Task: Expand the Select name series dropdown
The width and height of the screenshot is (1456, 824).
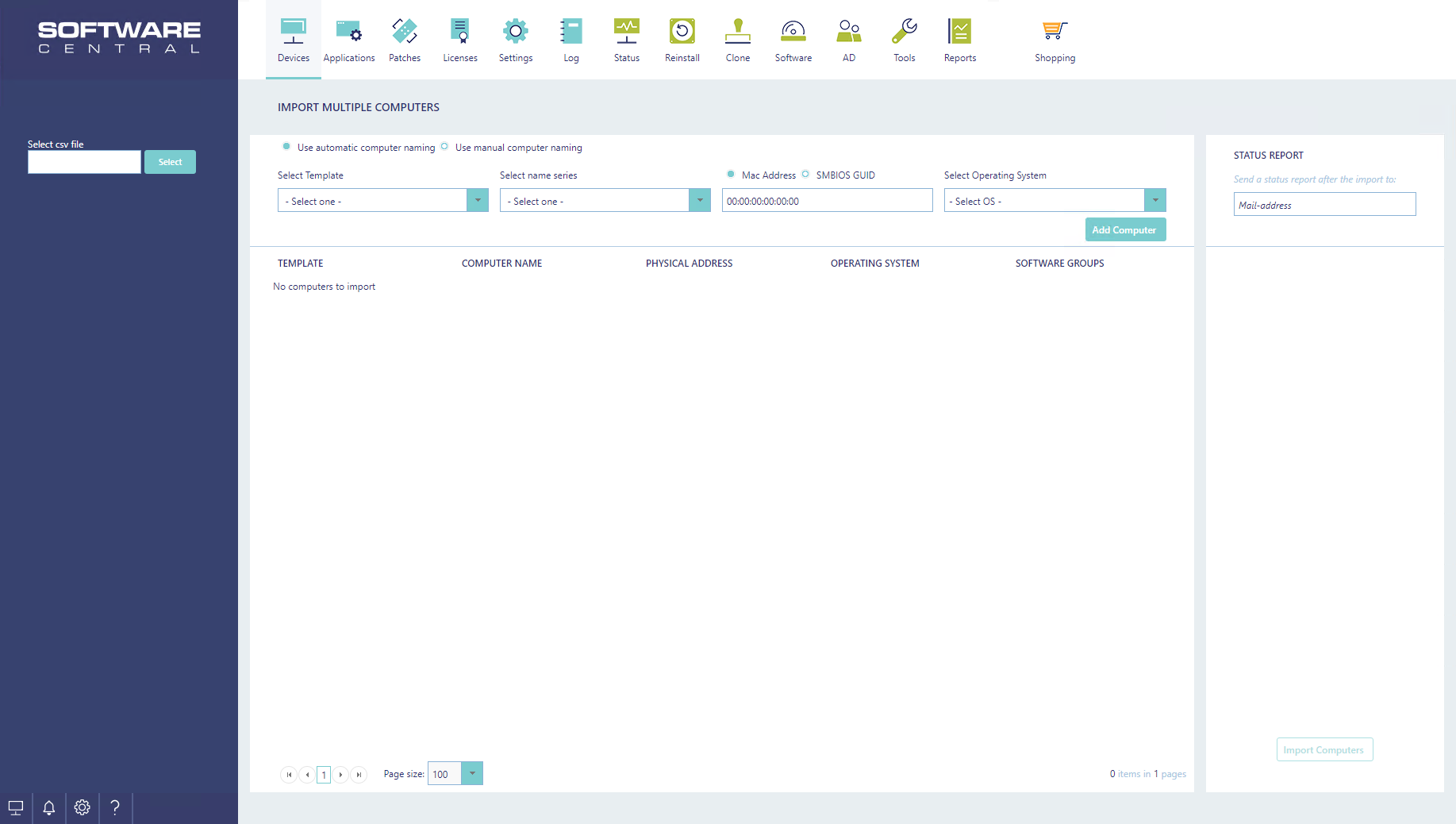Action: point(700,201)
